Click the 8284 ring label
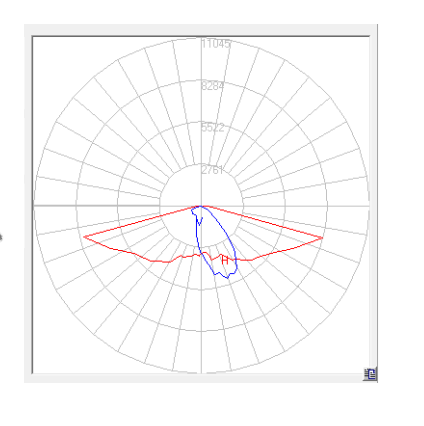The width and height of the screenshot is (424, 426). click(x=213, y=86)
